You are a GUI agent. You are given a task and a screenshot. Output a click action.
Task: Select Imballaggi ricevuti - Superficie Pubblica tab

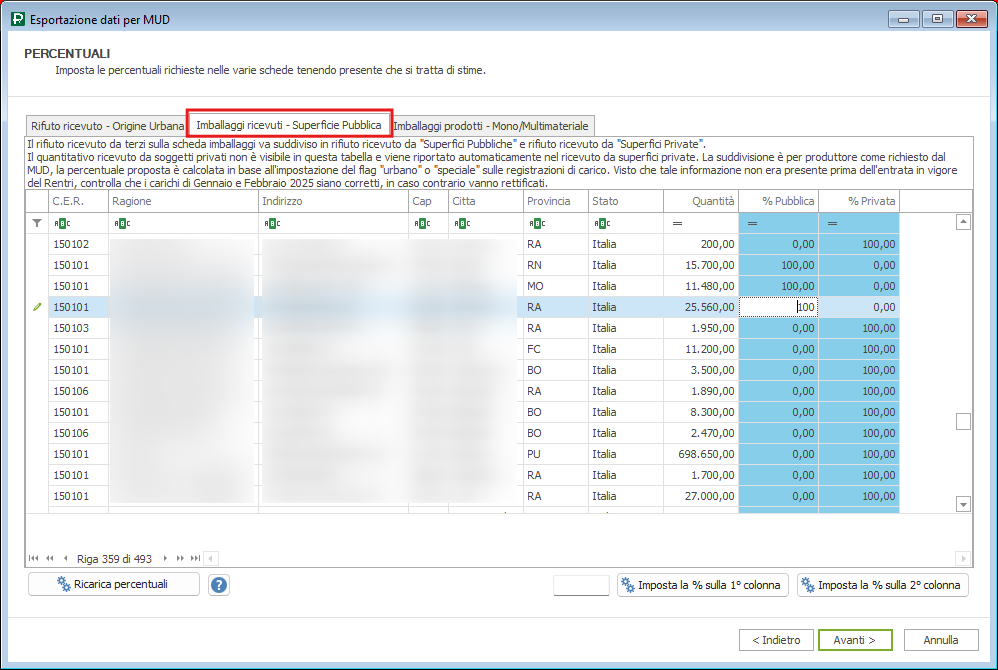[289, 125]
